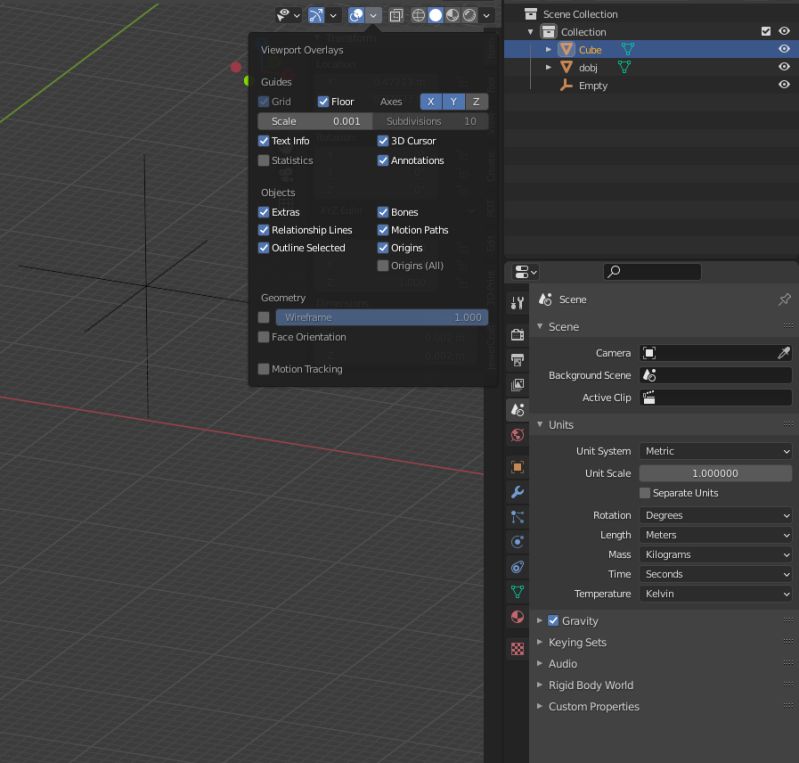Open the Temperature units dropdown
Viewport: 799px width, 763px height.
715,594
